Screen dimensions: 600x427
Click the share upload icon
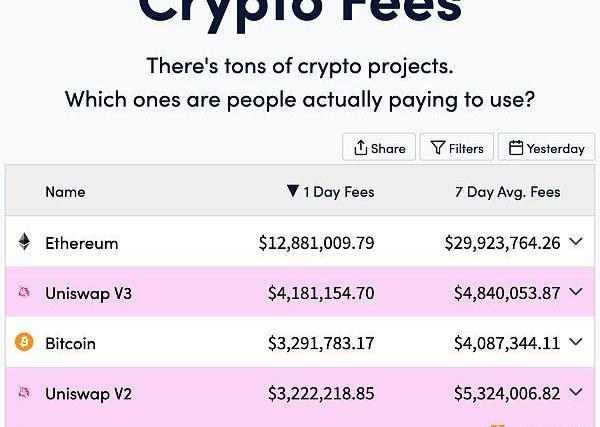(x=360, y=148)
